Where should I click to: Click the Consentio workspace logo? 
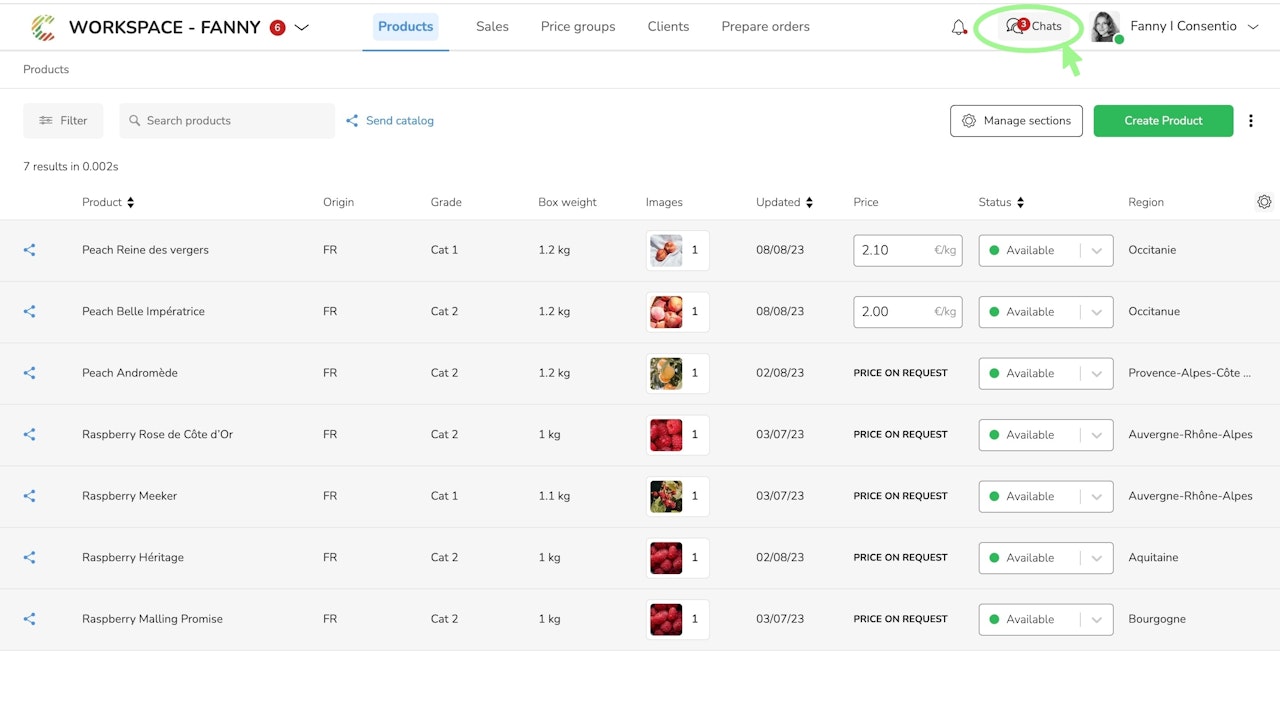coord(43,27)
